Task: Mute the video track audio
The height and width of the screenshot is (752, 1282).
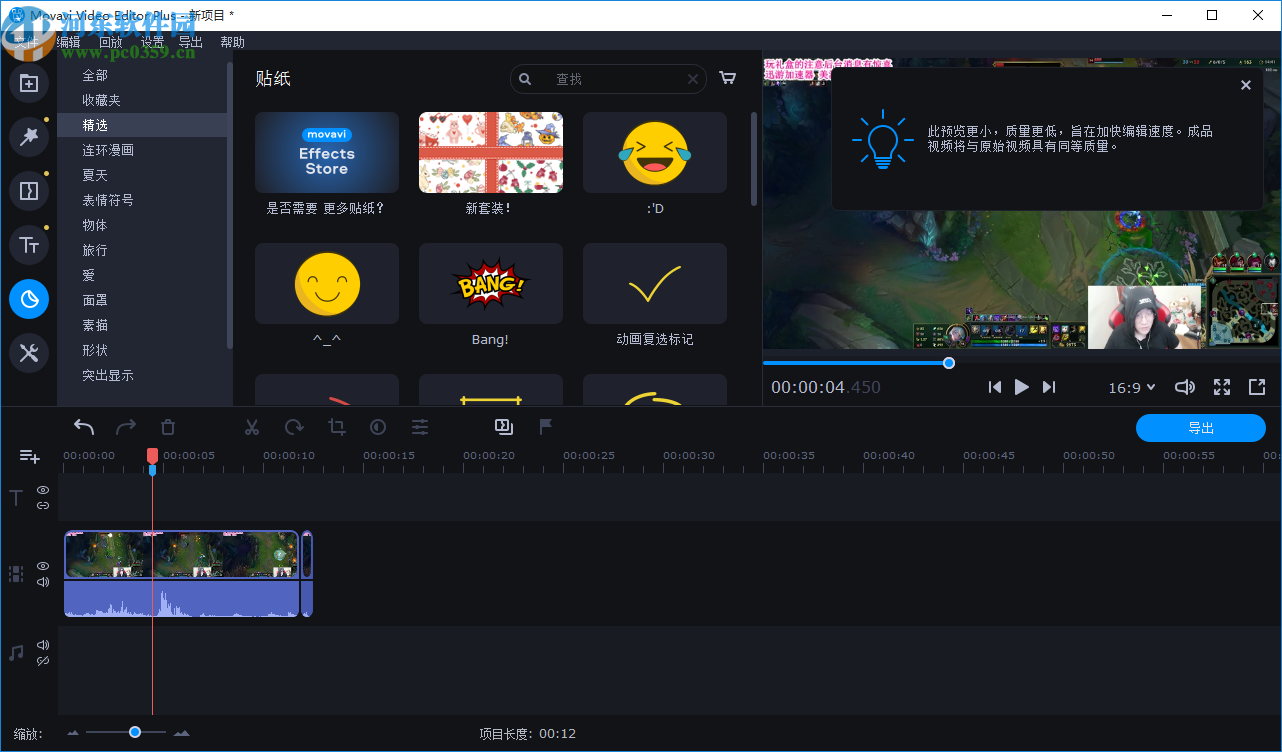Action: point(42,581)
